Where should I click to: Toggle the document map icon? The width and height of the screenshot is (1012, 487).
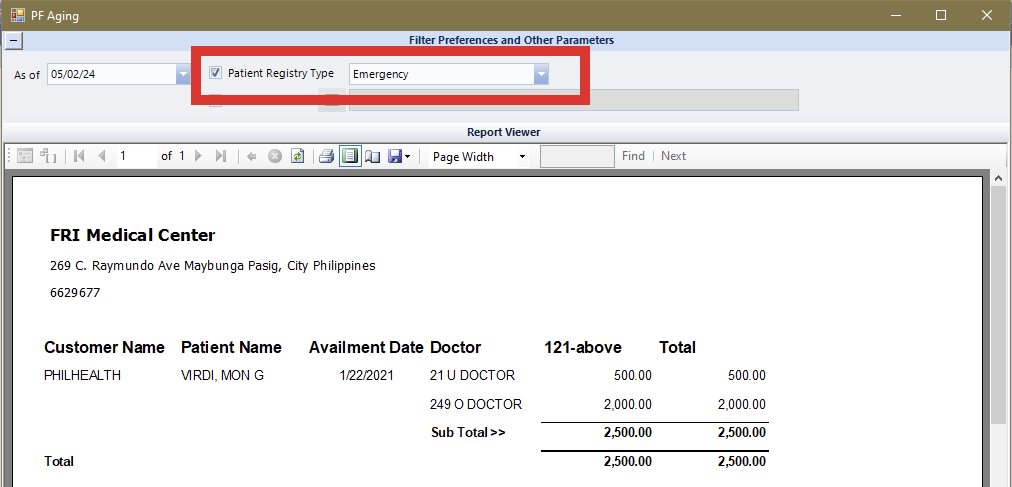[x=25, y=156]
